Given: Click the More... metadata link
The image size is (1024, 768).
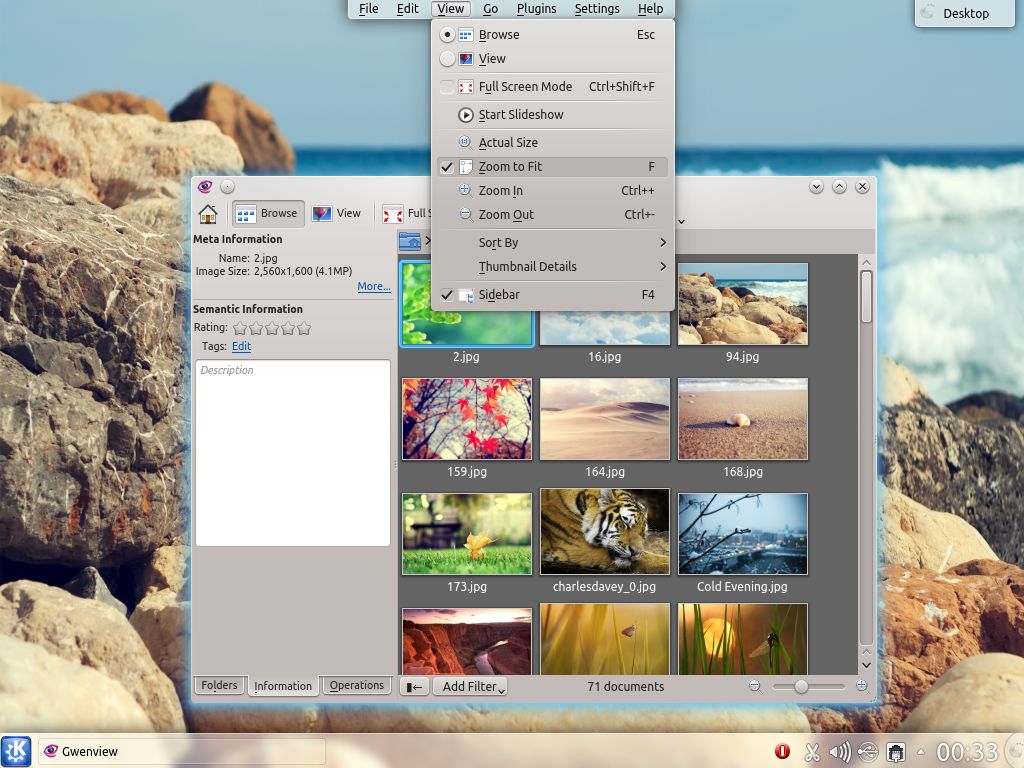Looking at the screenshot, I should click(374, 286).
